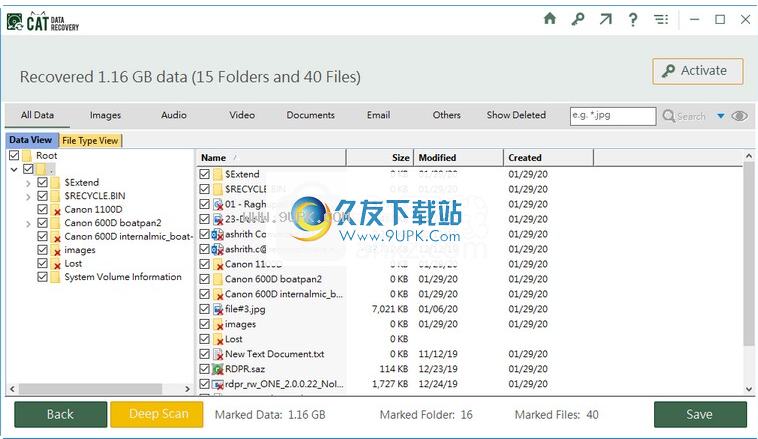758x439 pixels.
Task: Click the RDPR.saz file icon
Action: tap(218, 369)
